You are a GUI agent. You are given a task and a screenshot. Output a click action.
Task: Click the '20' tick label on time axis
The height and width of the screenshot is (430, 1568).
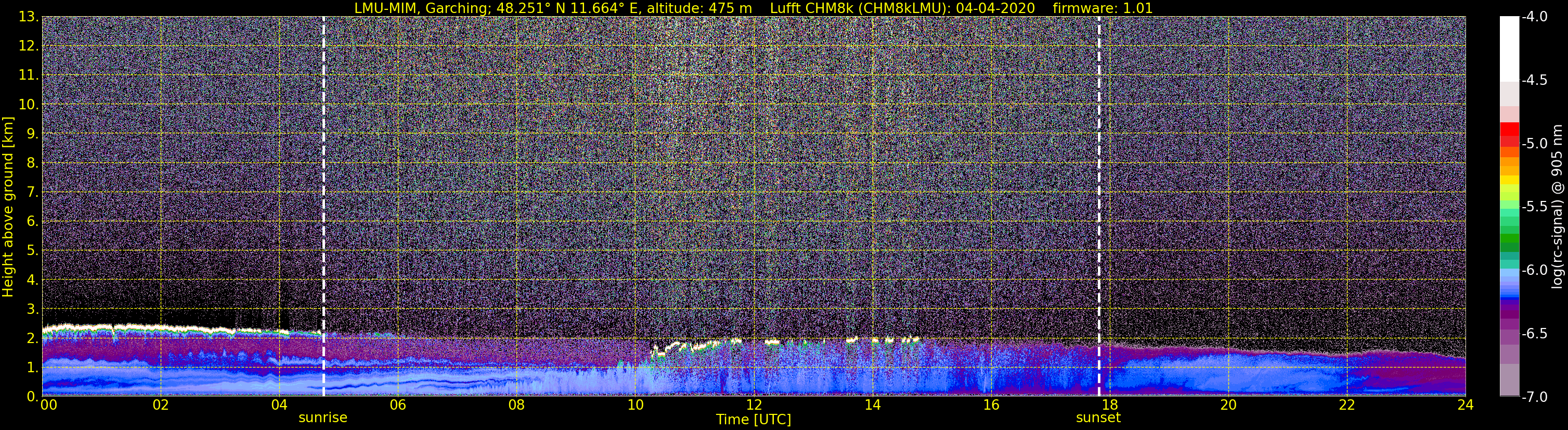(1228, 405)
